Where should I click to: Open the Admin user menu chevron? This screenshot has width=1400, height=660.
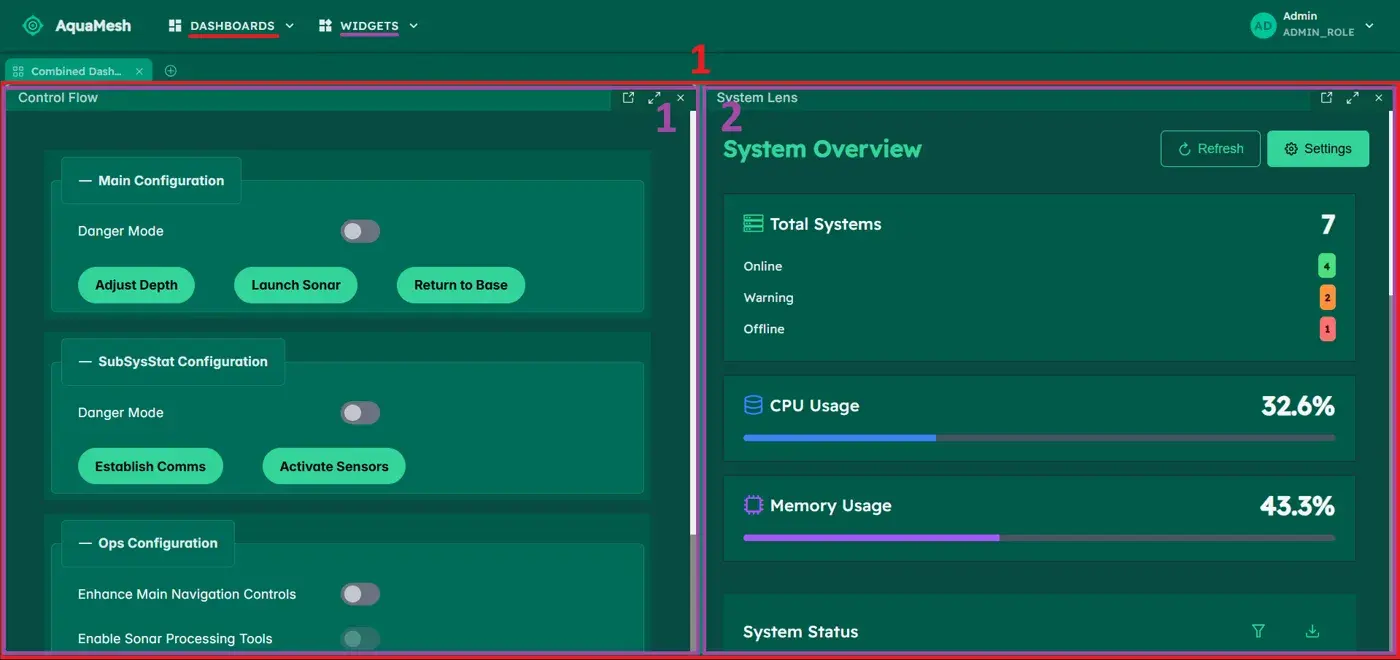click(1370, 25)
